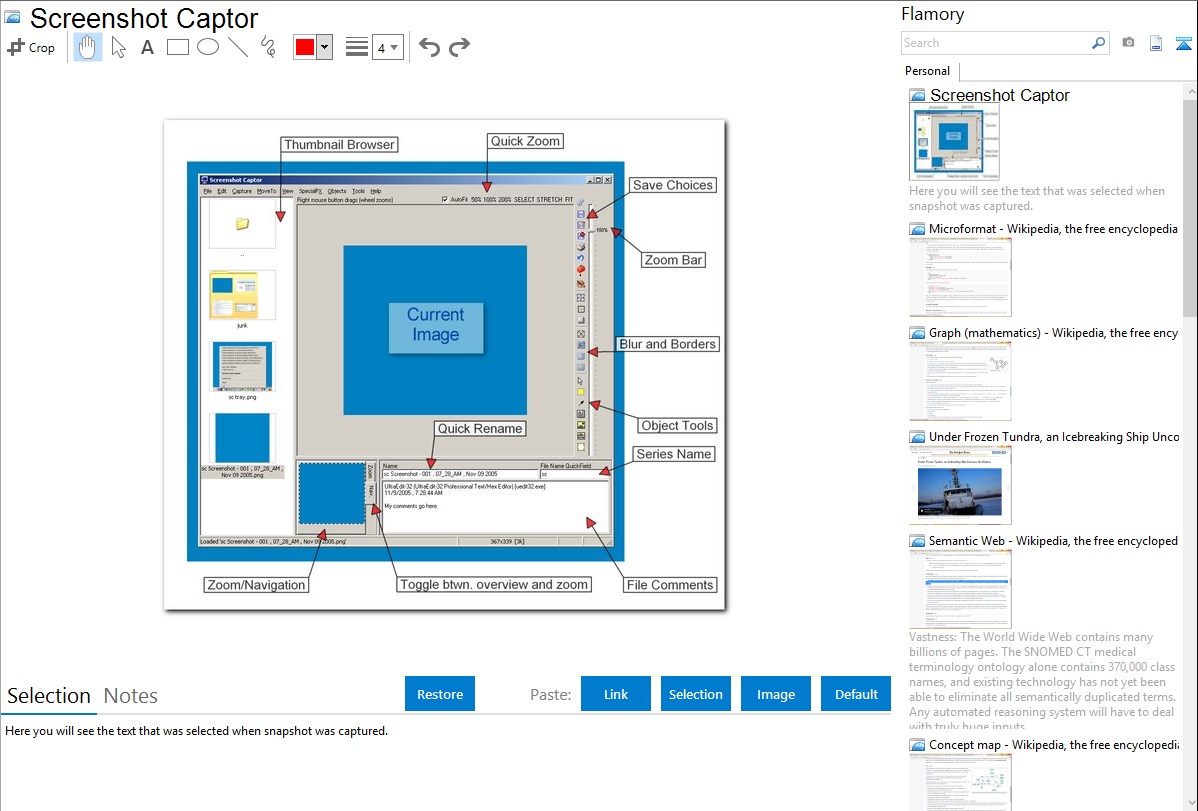Click the snapshot icon beside Concept map title
The width and height of the screenshot is (1198, 811).
[x=918, y=744]
